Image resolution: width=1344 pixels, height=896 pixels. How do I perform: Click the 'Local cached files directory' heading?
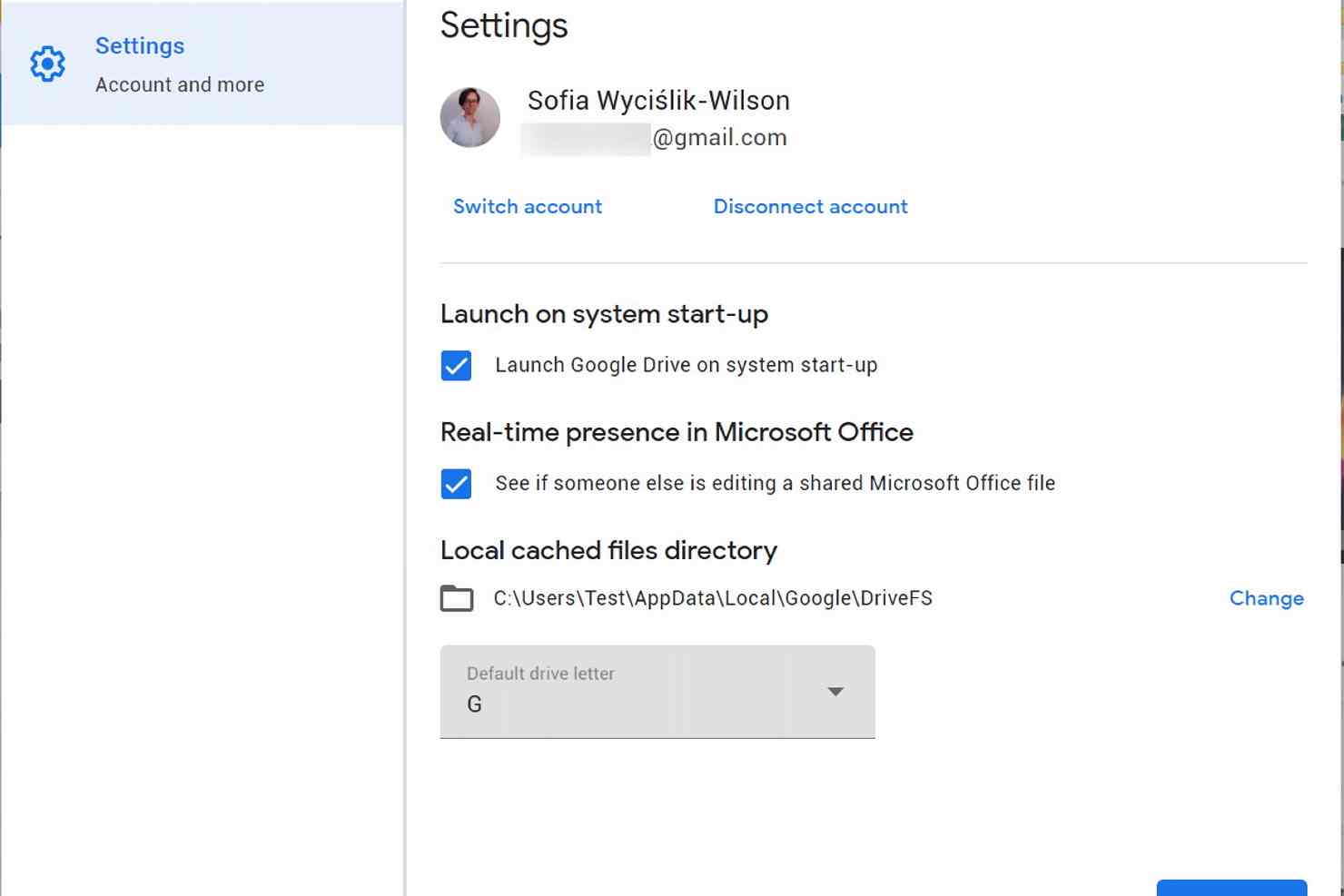608,550
